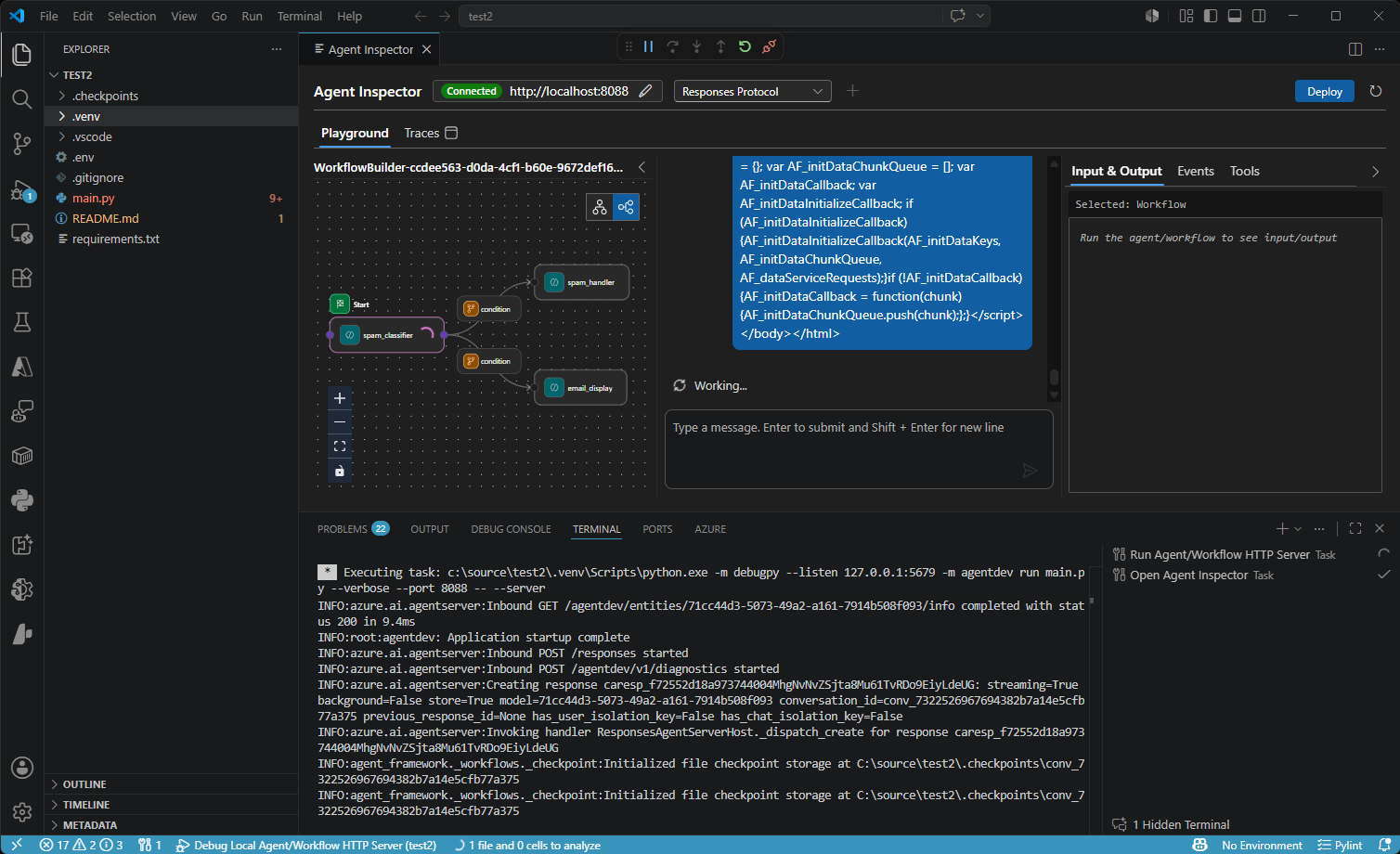Image resolution: width=1400 pixels, height=854 pixels.
Task: Open the Python view in activity bar
Action: pos(22,500)
